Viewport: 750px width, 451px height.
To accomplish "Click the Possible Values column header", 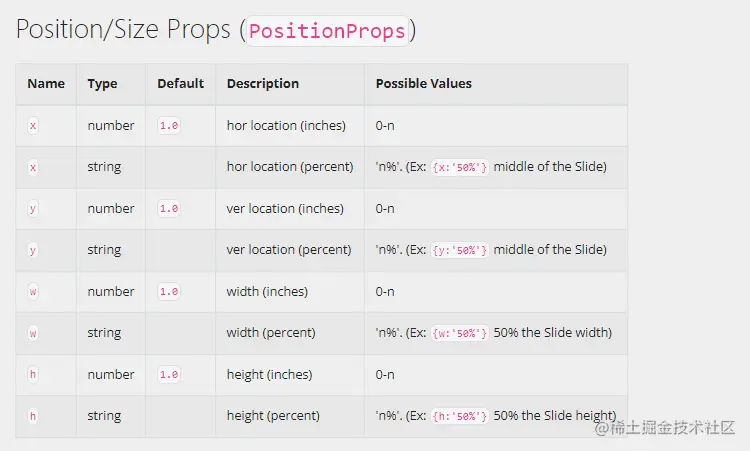I will 424,83.
